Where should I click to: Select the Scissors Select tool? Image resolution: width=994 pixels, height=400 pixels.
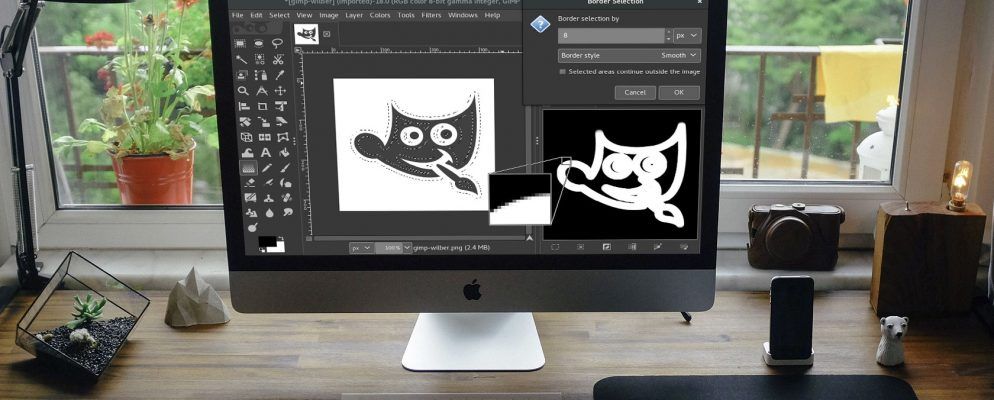click(278, 59)
